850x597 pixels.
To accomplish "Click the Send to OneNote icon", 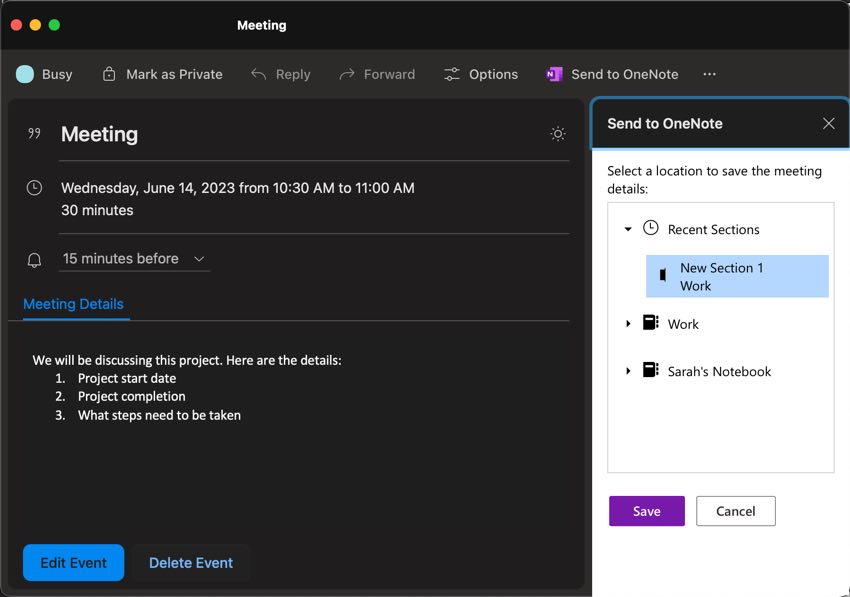I will coord(553,74).
